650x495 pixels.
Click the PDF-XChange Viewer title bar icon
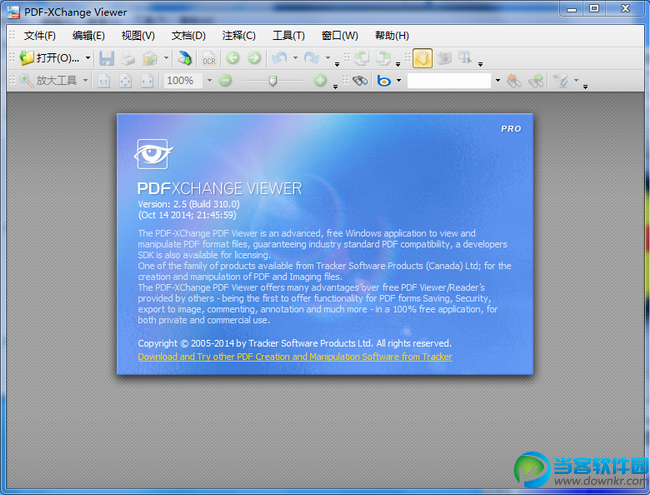click(13, 12)
